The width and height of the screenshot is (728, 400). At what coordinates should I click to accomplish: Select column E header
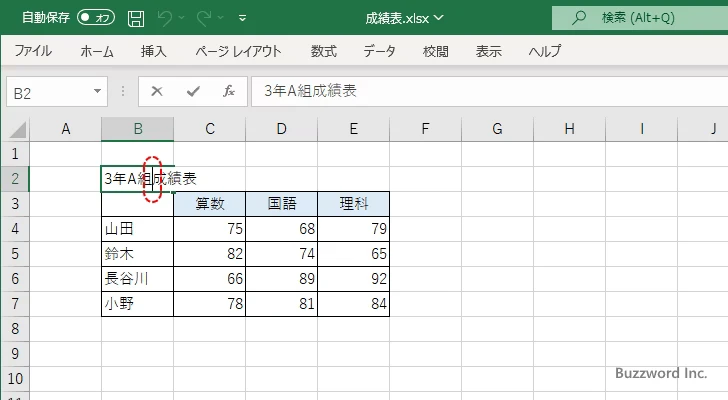354,129
